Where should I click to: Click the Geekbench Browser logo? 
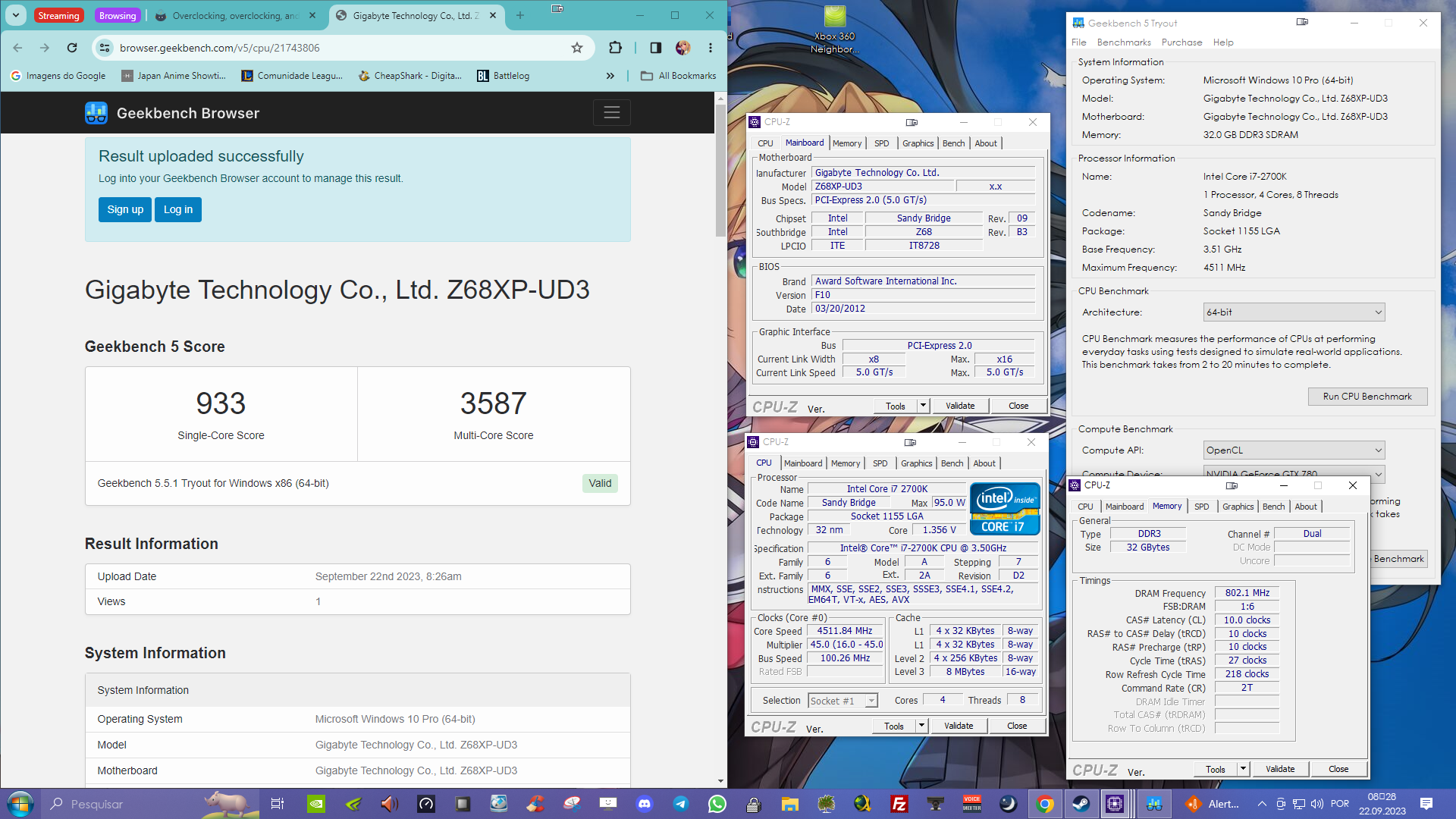172,113
